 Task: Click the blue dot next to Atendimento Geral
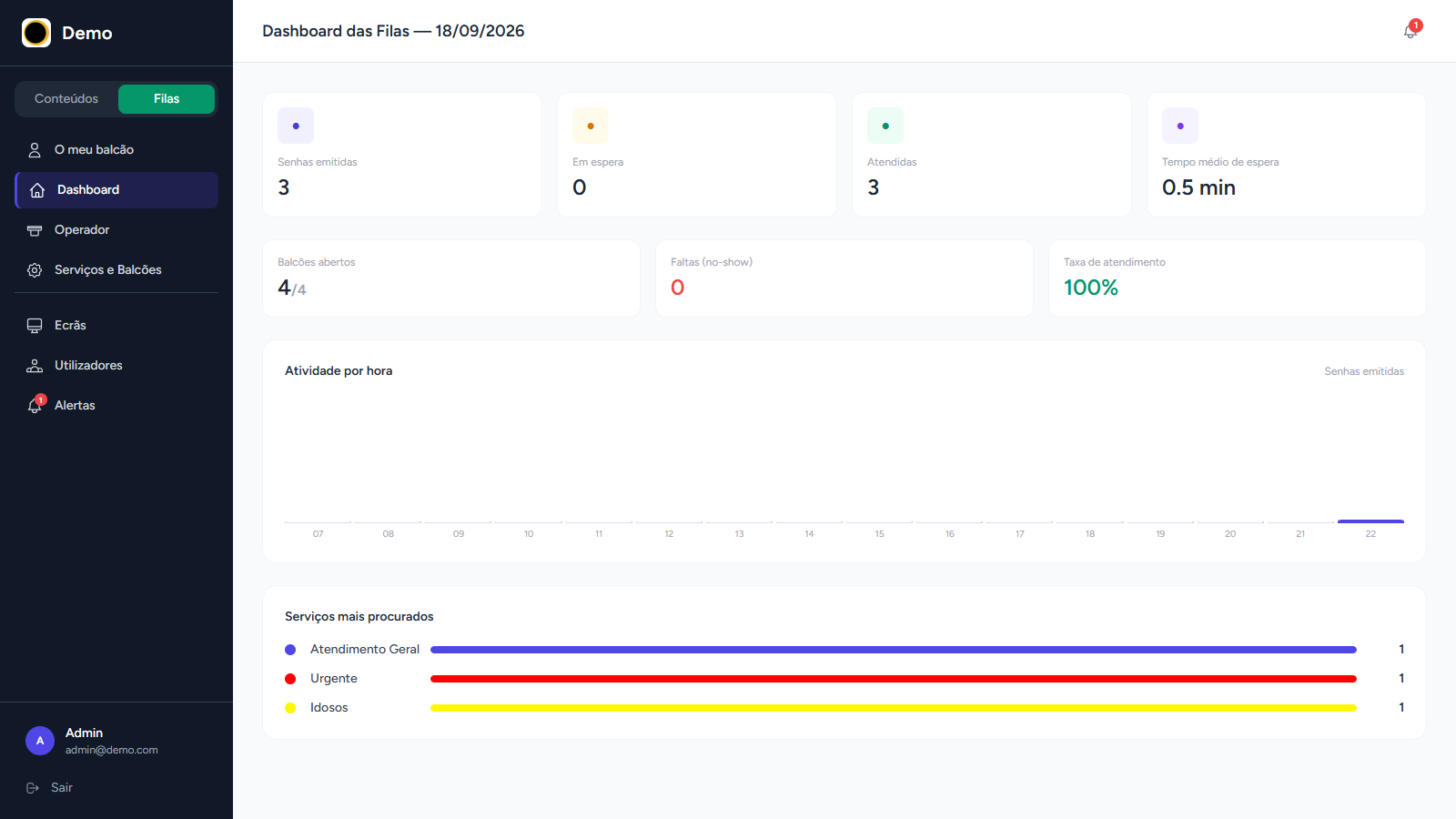click(x=290, y=650)
